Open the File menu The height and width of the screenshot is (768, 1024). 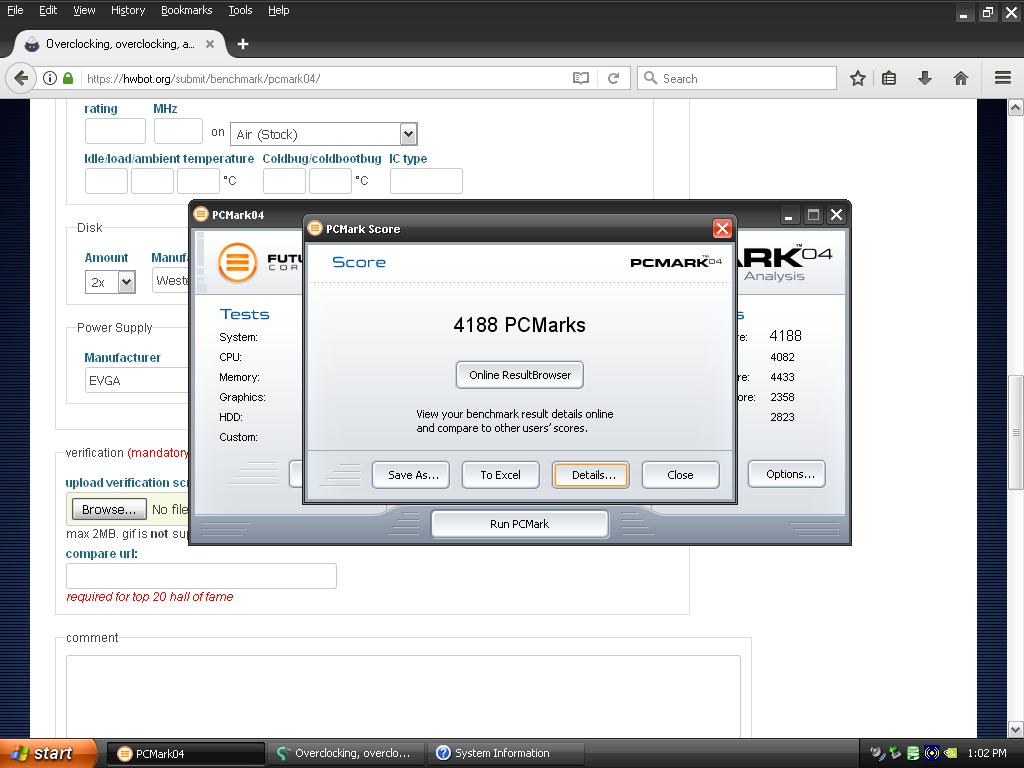click(x=15, y=10)
